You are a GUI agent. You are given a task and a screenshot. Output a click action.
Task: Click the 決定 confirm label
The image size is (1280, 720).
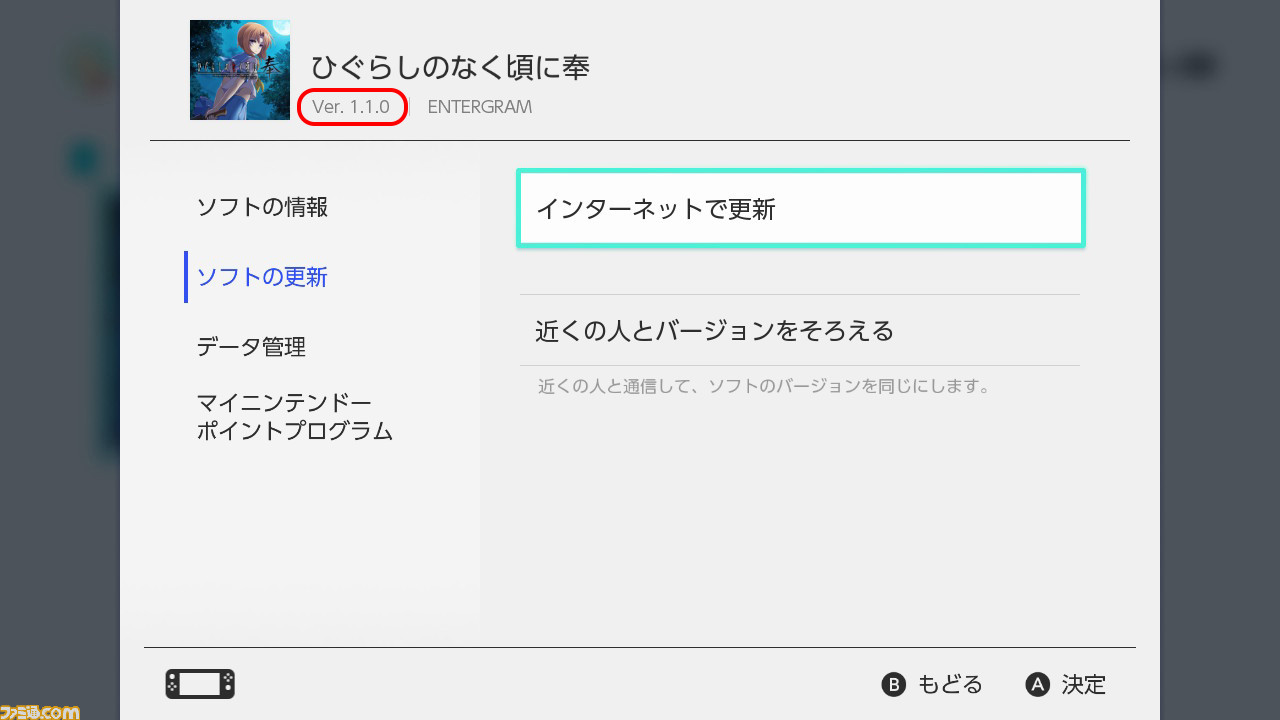1084,684
